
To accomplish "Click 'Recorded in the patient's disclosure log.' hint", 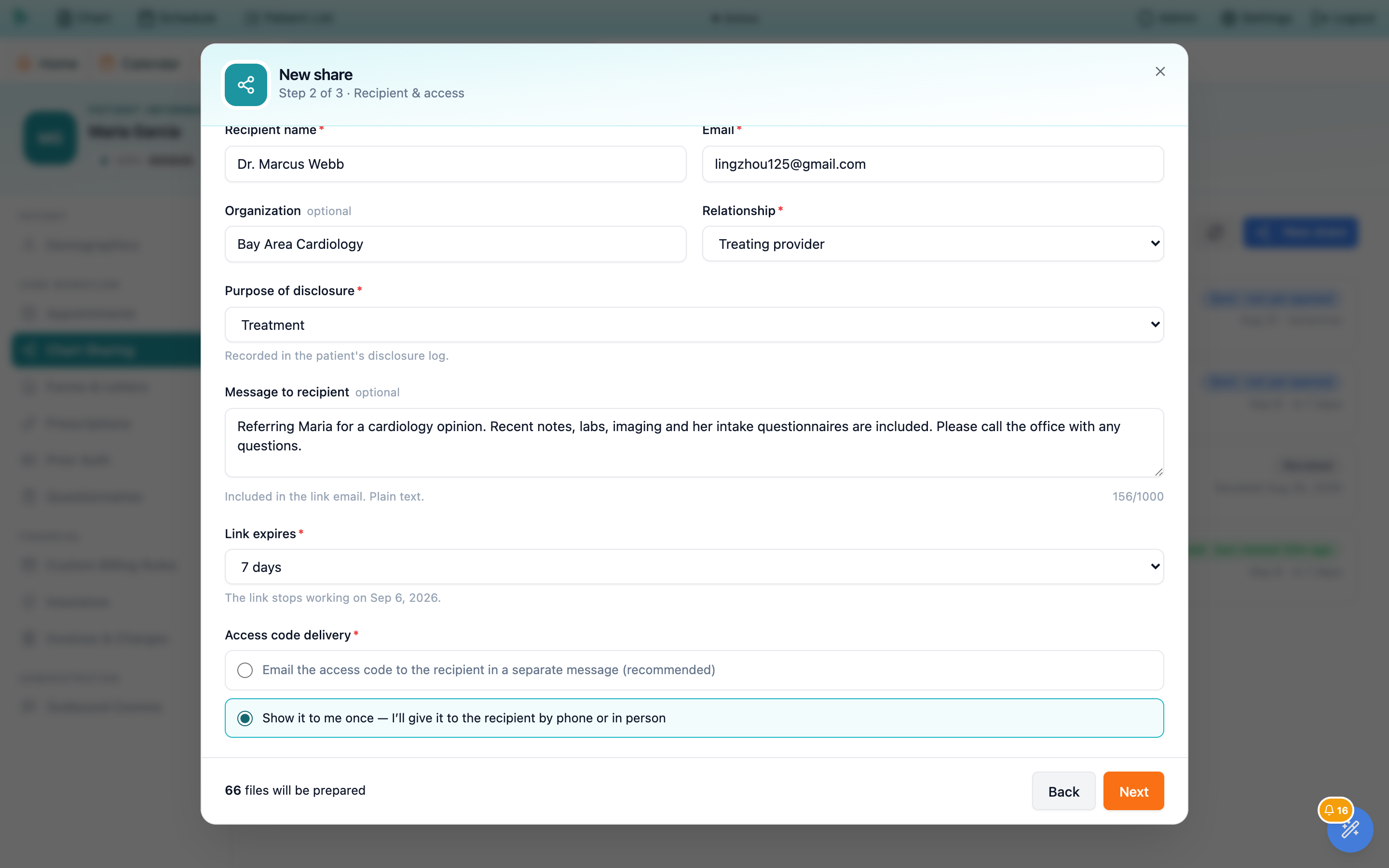I will [337, 356].
